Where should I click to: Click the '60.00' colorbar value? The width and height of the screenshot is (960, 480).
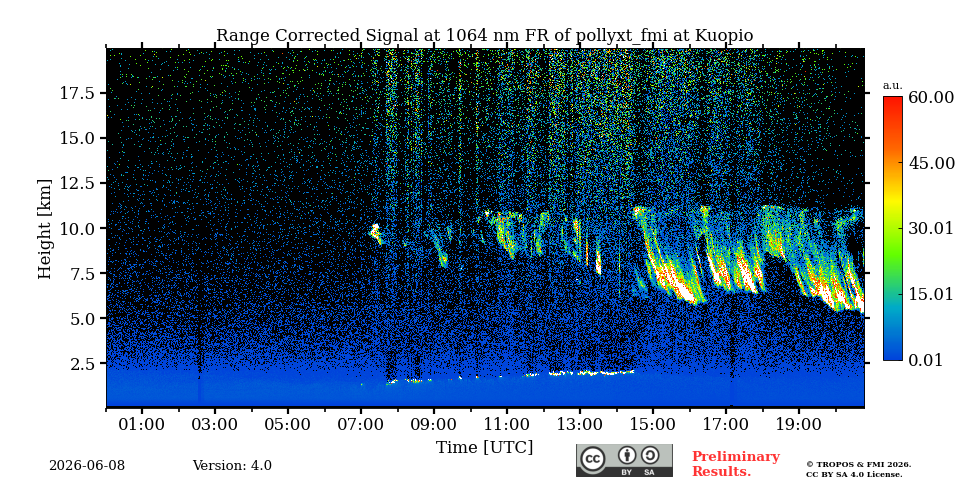931,97
